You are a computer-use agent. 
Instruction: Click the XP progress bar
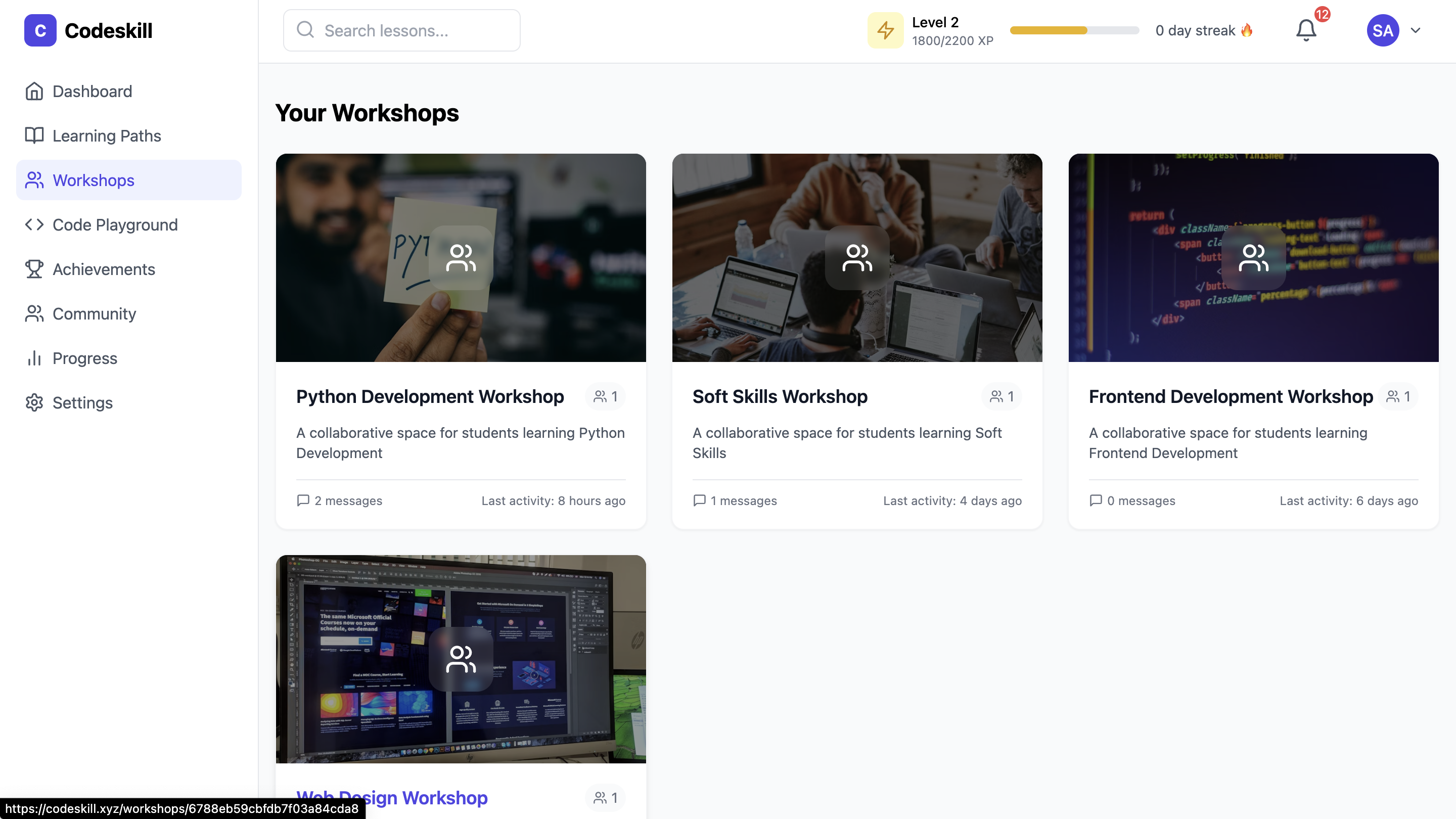(1074, 30)
